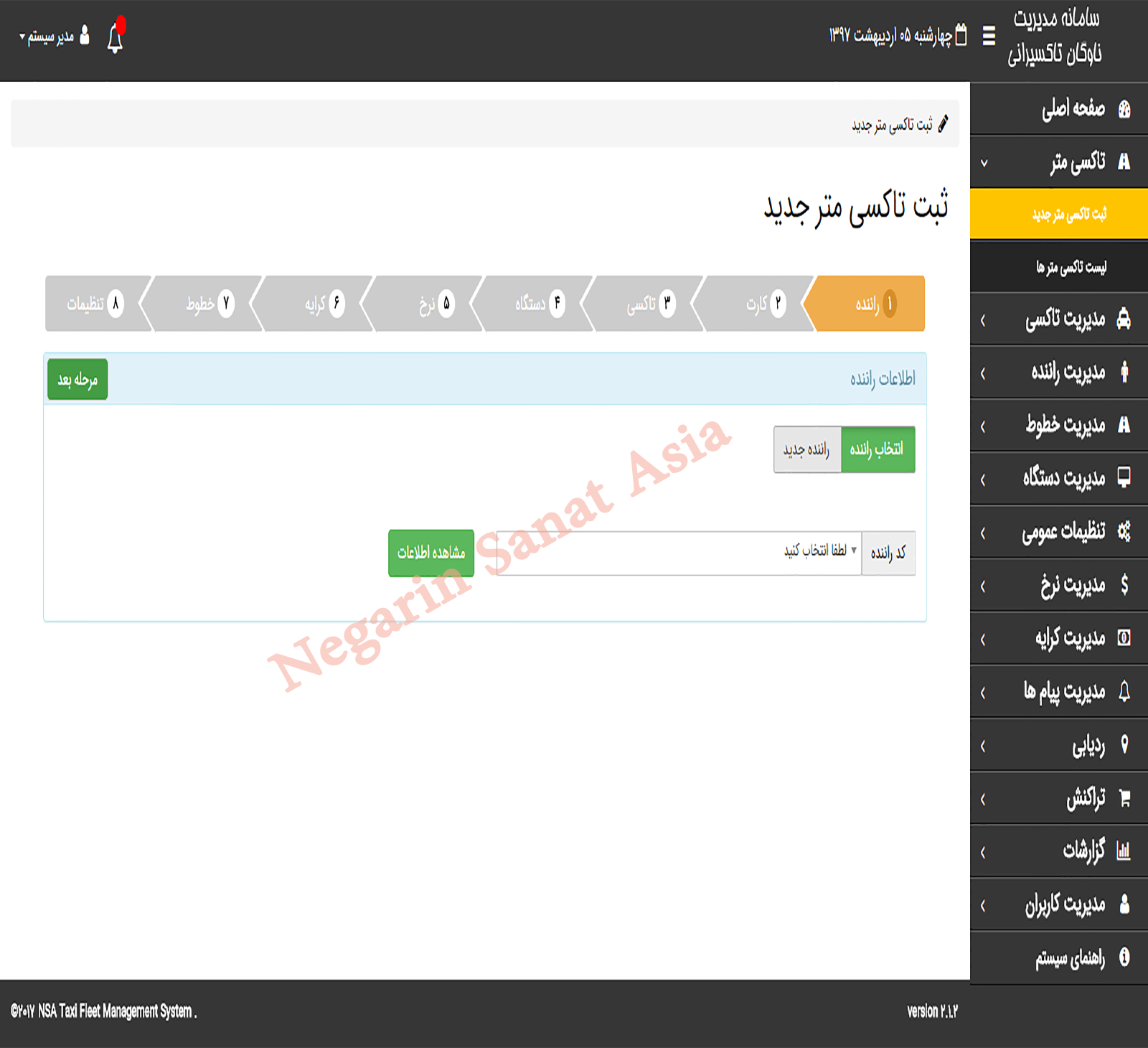Click the NSA Taxi Fleet Management System footer text
1148x1048 pixels.
pos(104,1011)
